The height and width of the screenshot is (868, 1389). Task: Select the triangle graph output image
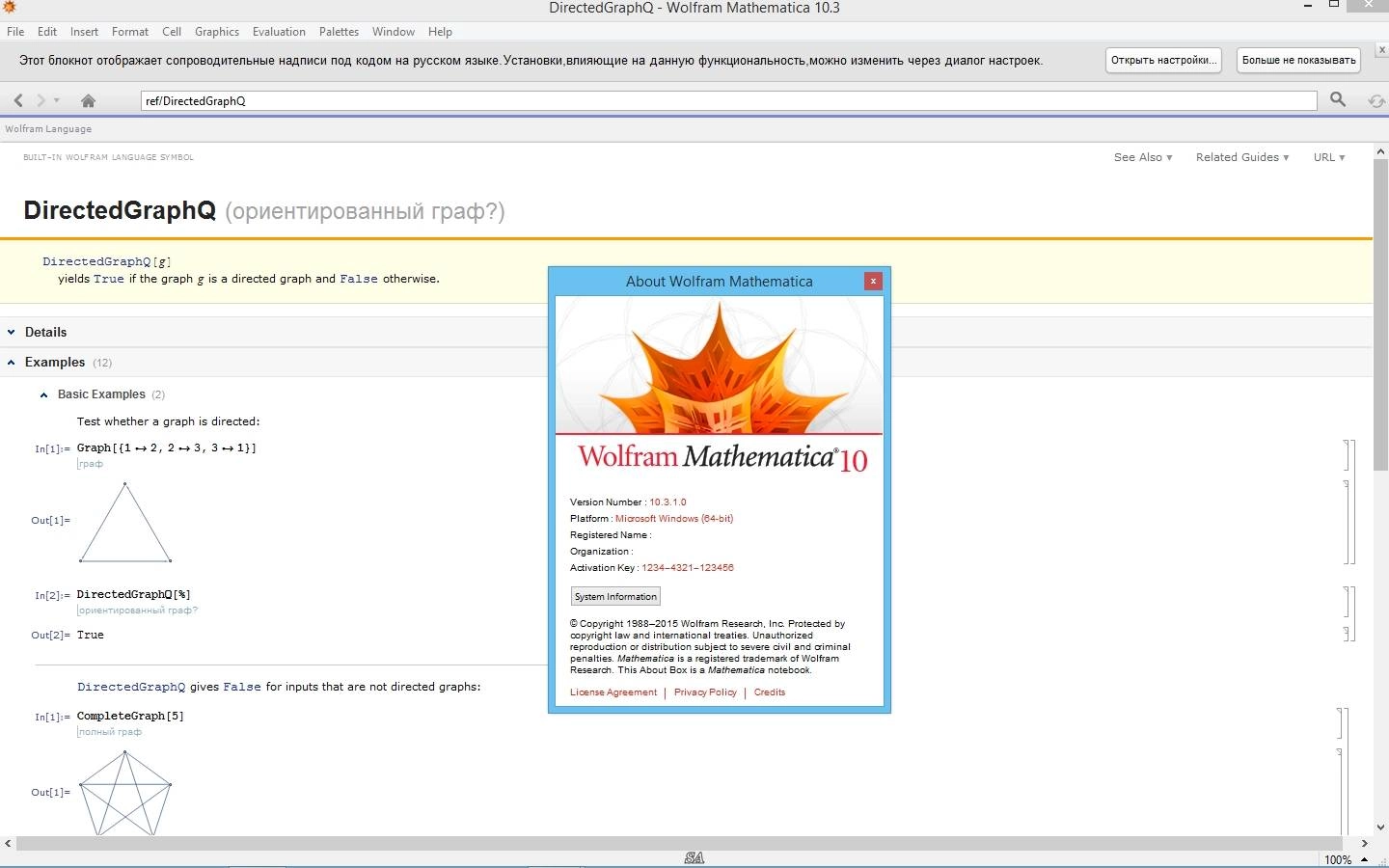(125, 522)
